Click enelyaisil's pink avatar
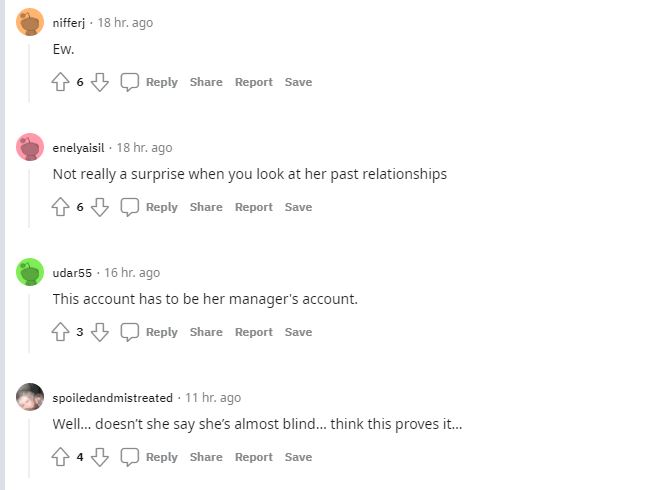The width and height of the screenshot is (667, 490). click(x=30, y=147)
